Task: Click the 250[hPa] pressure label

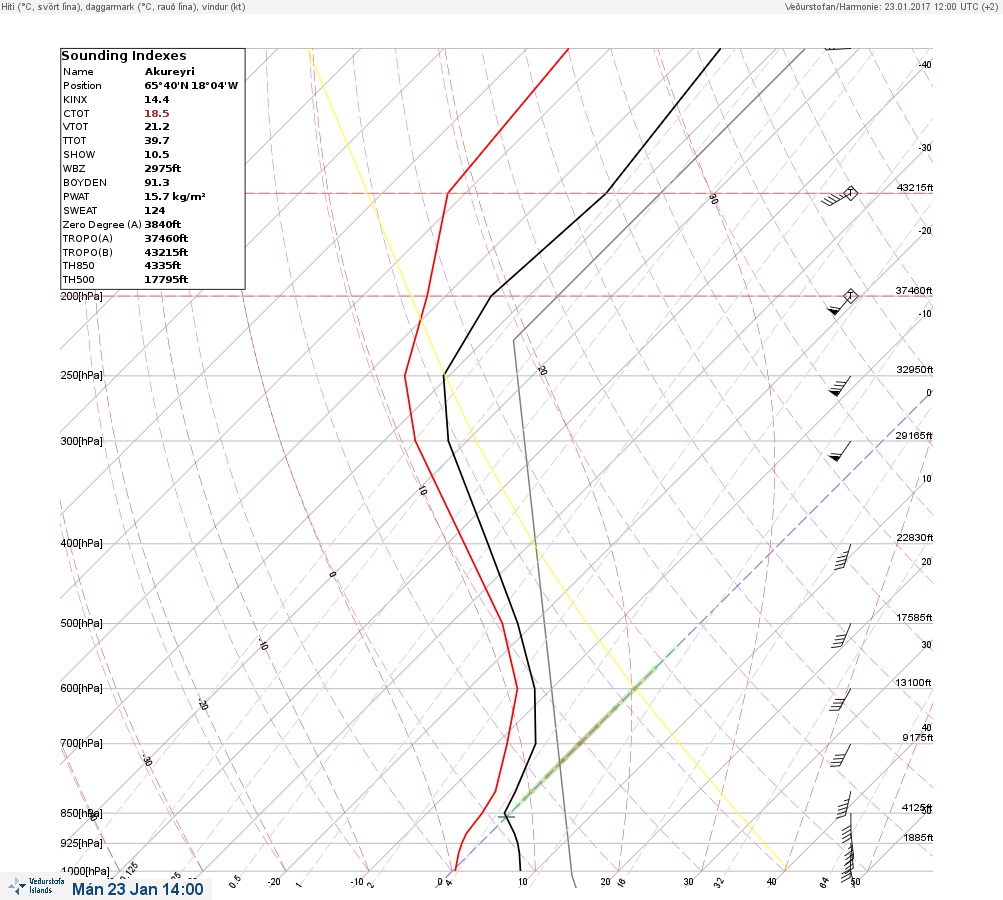Action: click(x=81, y=375)
